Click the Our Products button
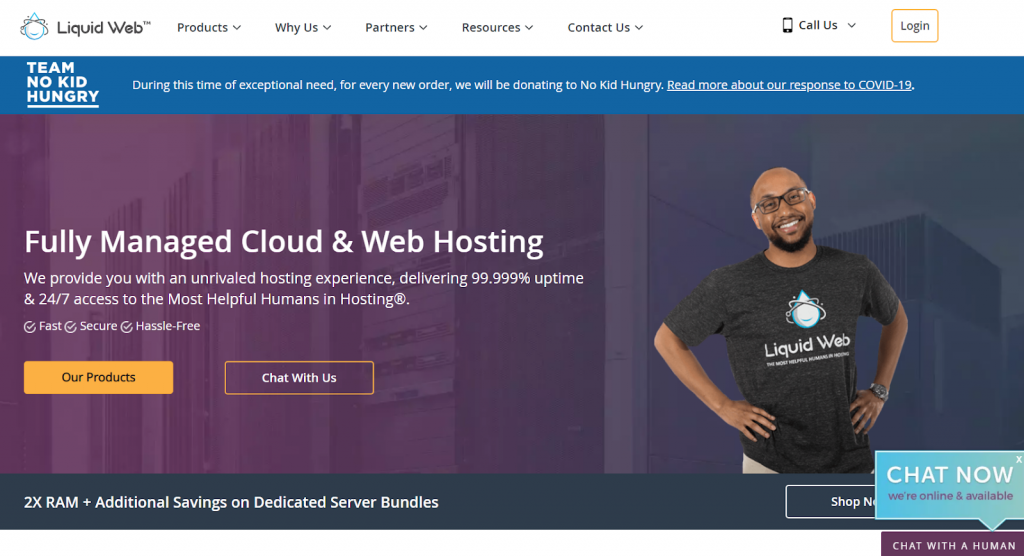This screenshot has height=556, width=1024. point(99,377)
